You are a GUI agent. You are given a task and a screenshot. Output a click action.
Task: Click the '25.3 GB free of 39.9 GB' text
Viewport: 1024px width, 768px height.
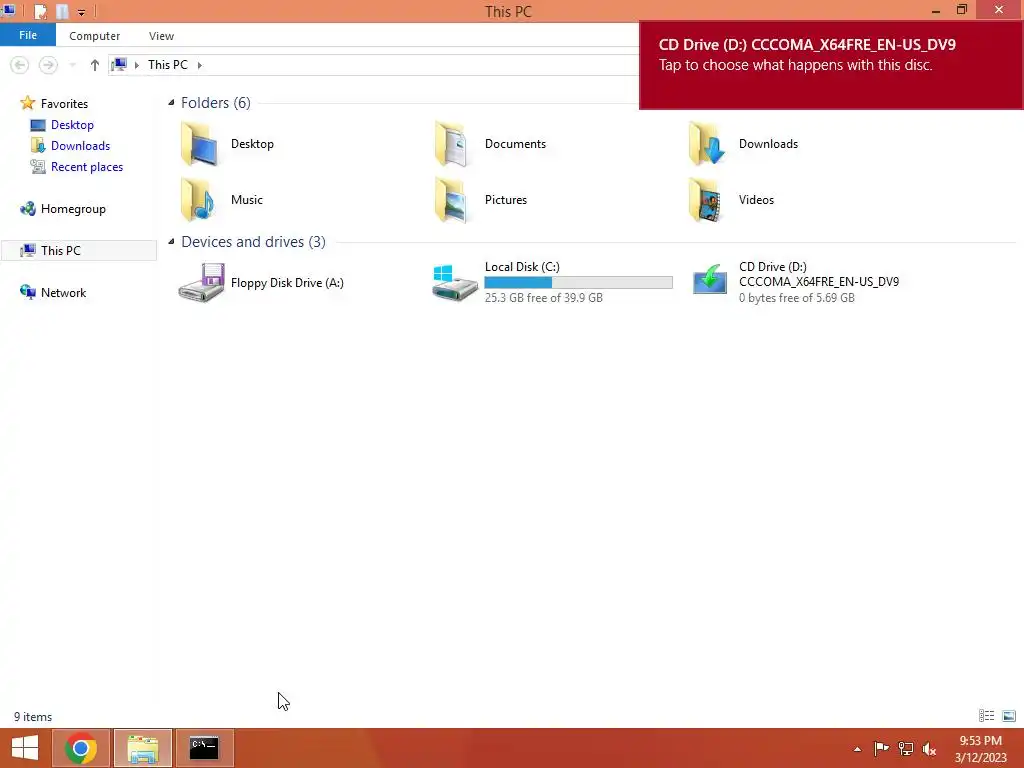543,298
